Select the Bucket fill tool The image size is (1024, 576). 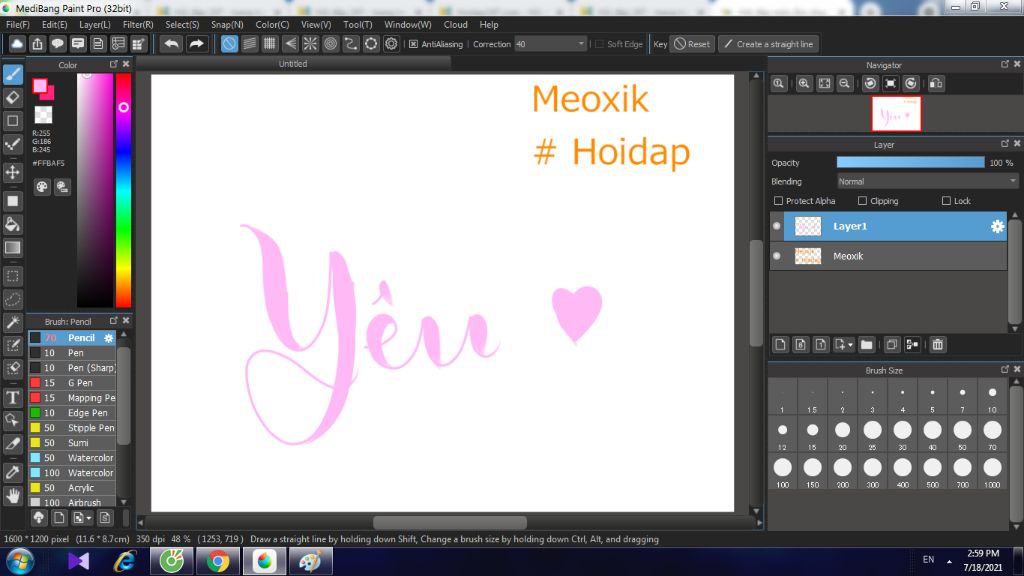[x=12, y=225]
